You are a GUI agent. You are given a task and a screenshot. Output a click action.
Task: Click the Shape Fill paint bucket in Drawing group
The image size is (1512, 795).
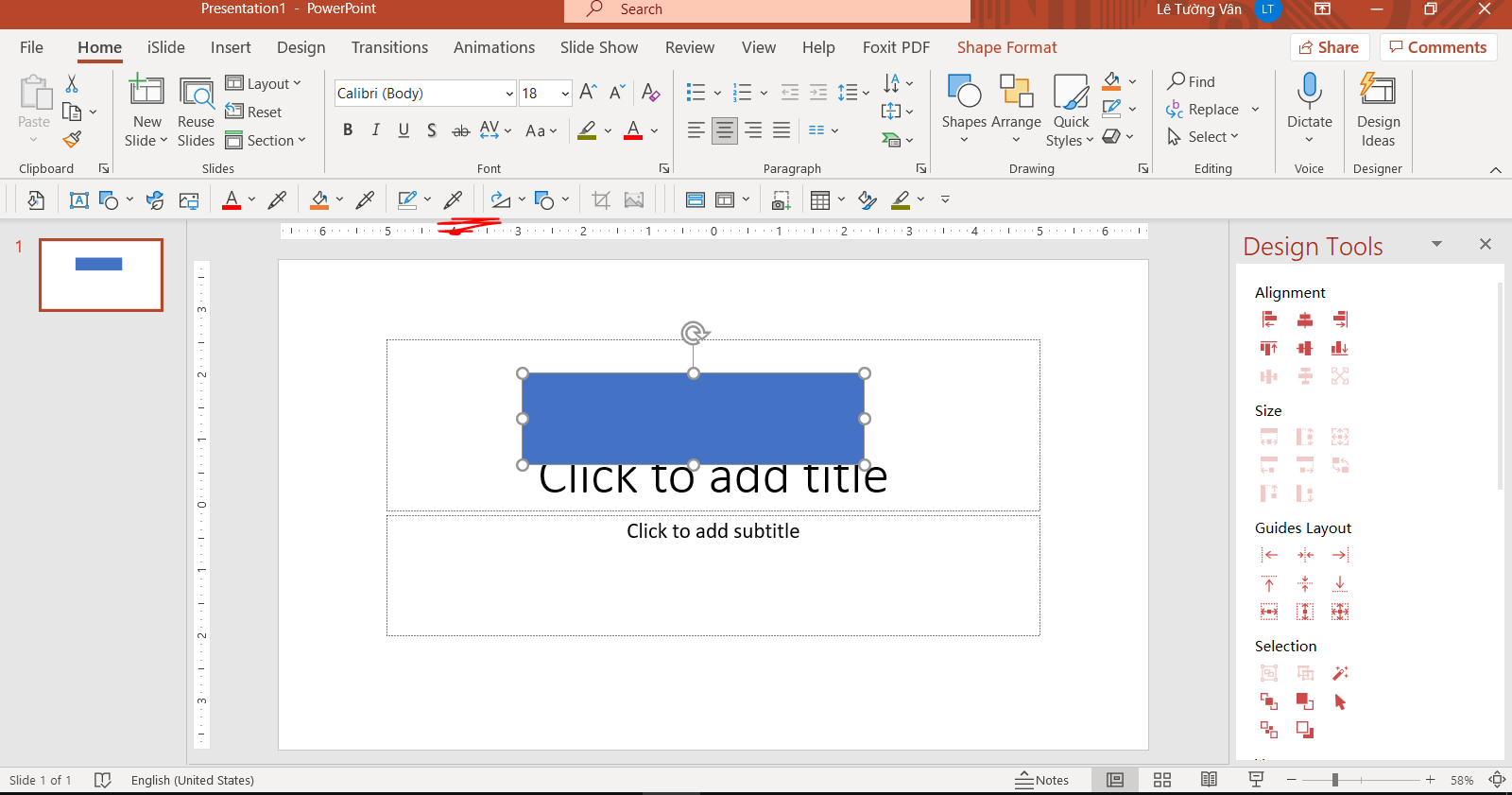coord(1112,81)
